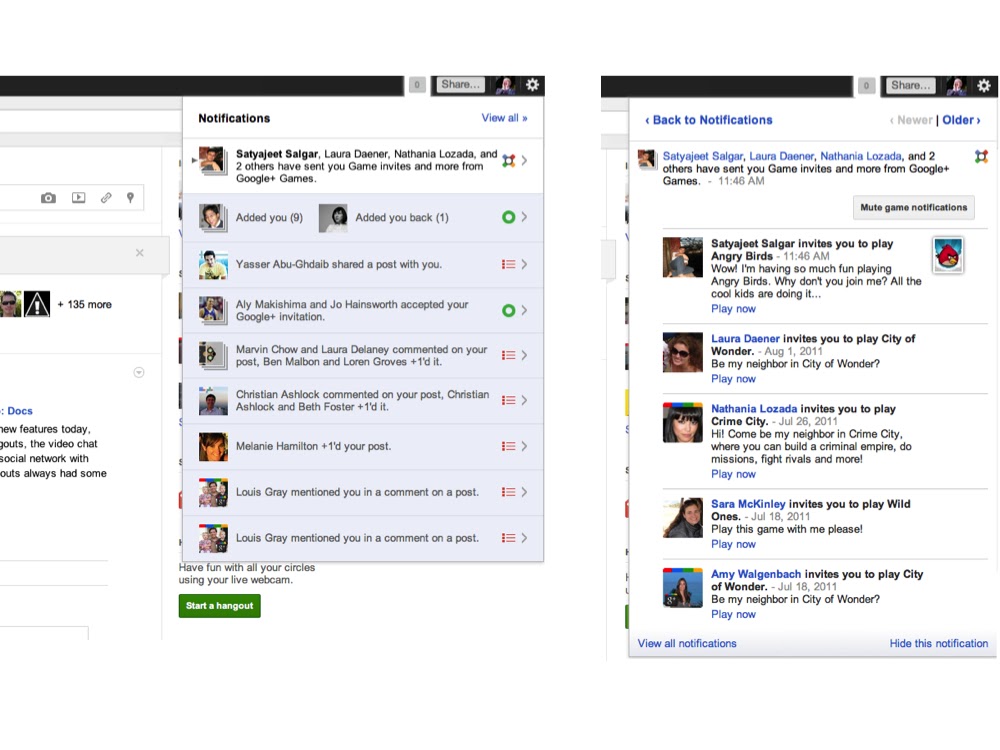Screen dimensions: 1000x750
Task: Expand Yasser Abu-Ghdaib shared post chevron
Action: [524, 264]
